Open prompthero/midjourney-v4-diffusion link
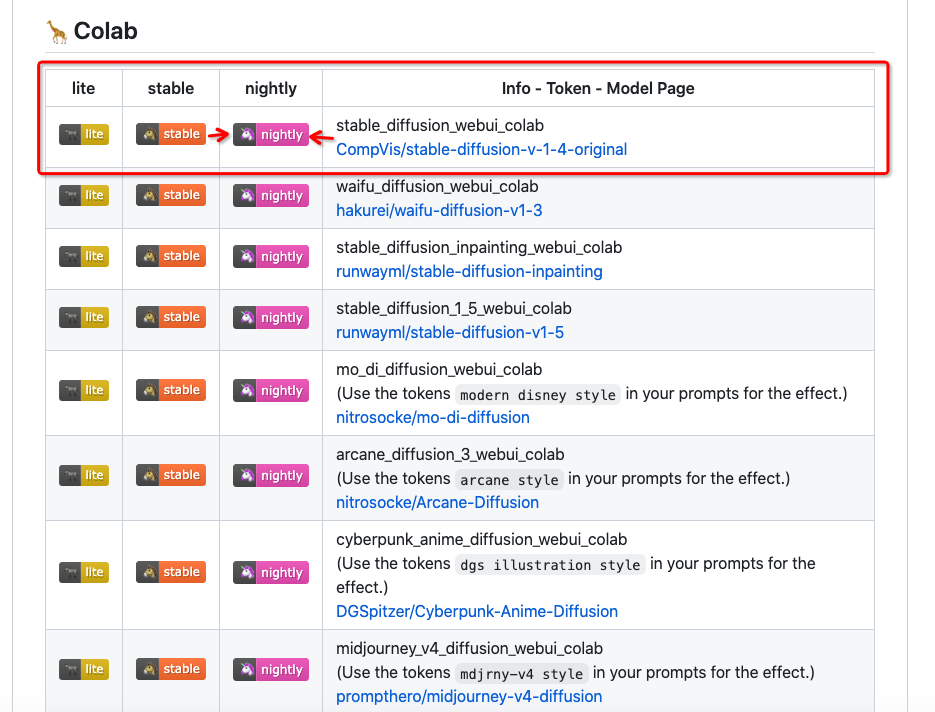 pos(469,696)
